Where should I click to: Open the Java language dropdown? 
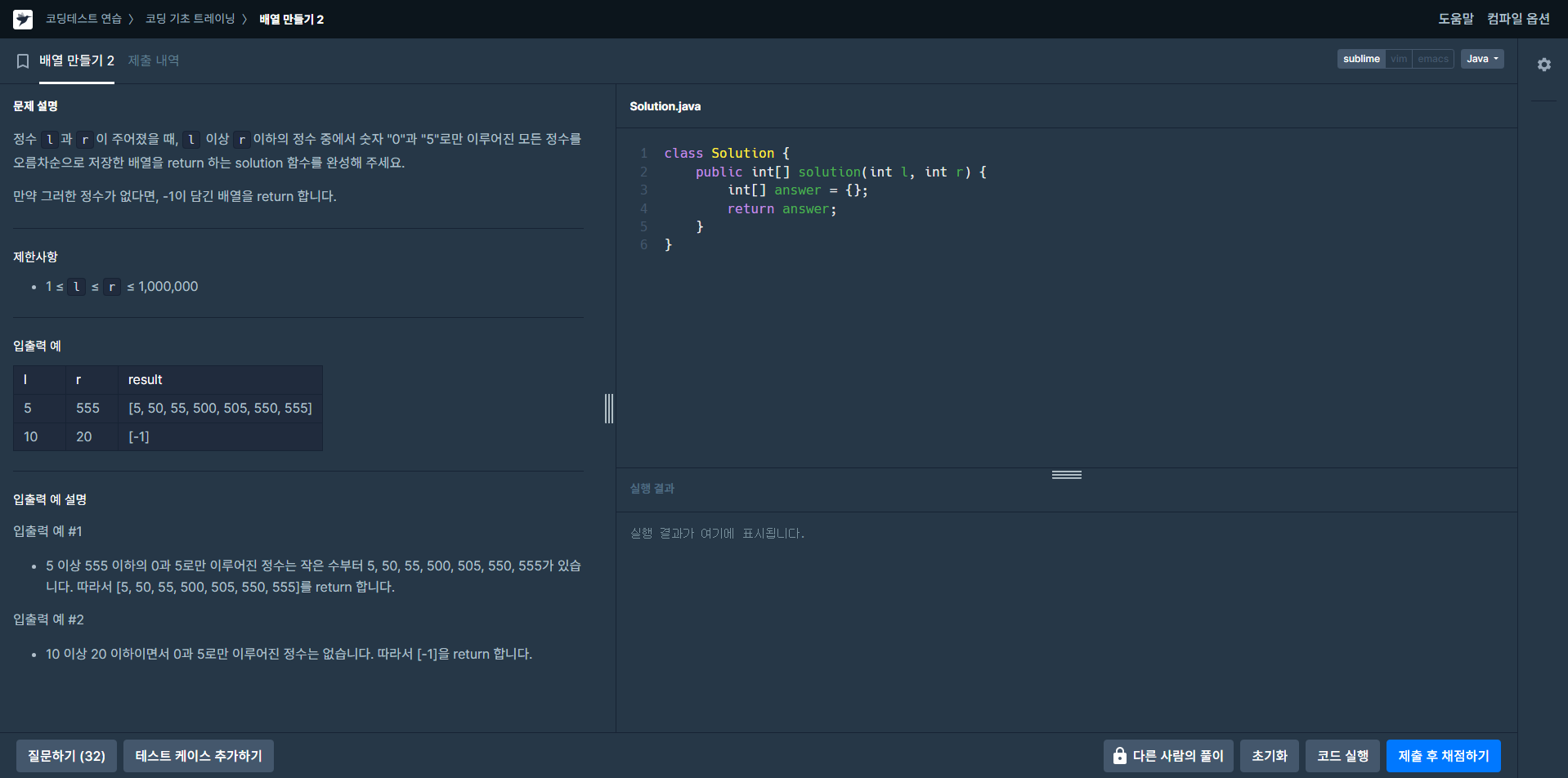tap(1482, 59)
